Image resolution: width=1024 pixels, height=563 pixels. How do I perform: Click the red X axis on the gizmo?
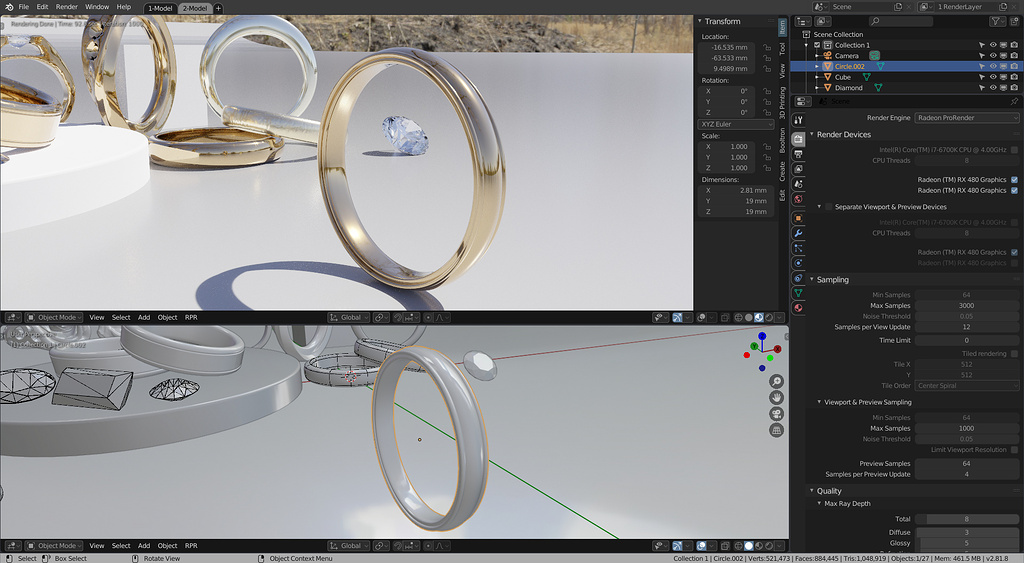pyautogui.click(x=777, y=349)
